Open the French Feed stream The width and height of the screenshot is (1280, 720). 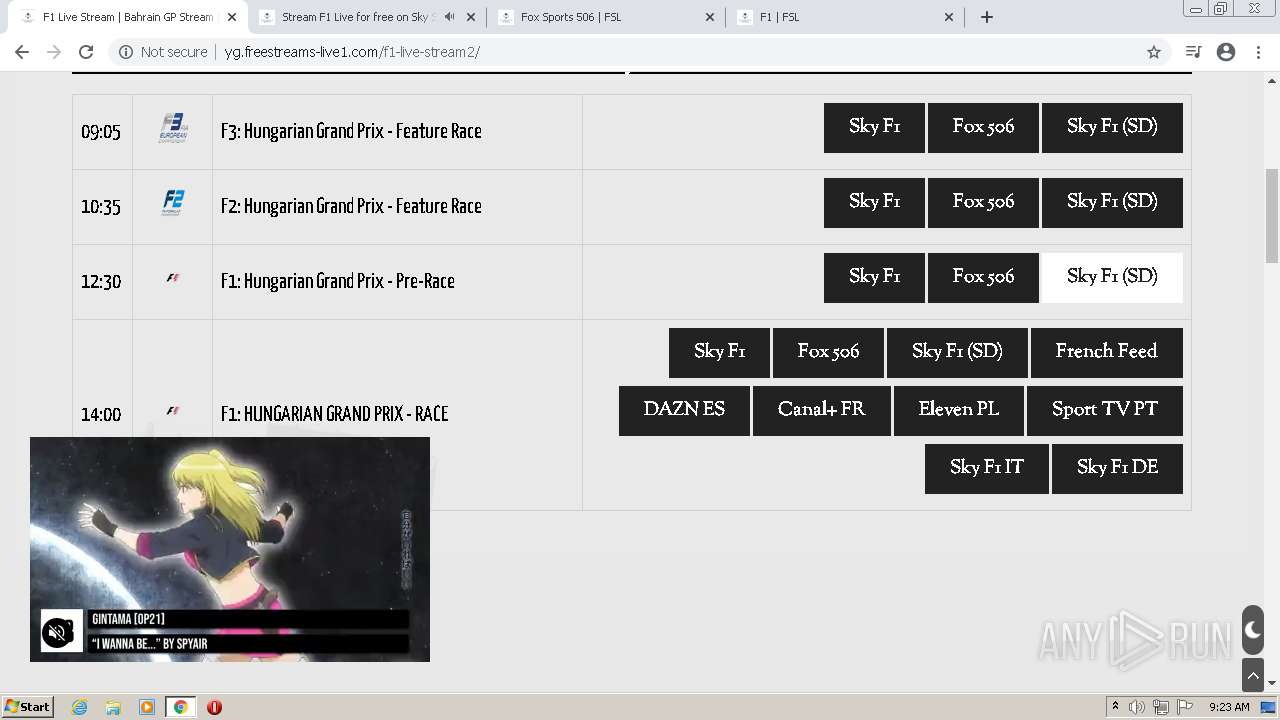tap(1107, 353)
